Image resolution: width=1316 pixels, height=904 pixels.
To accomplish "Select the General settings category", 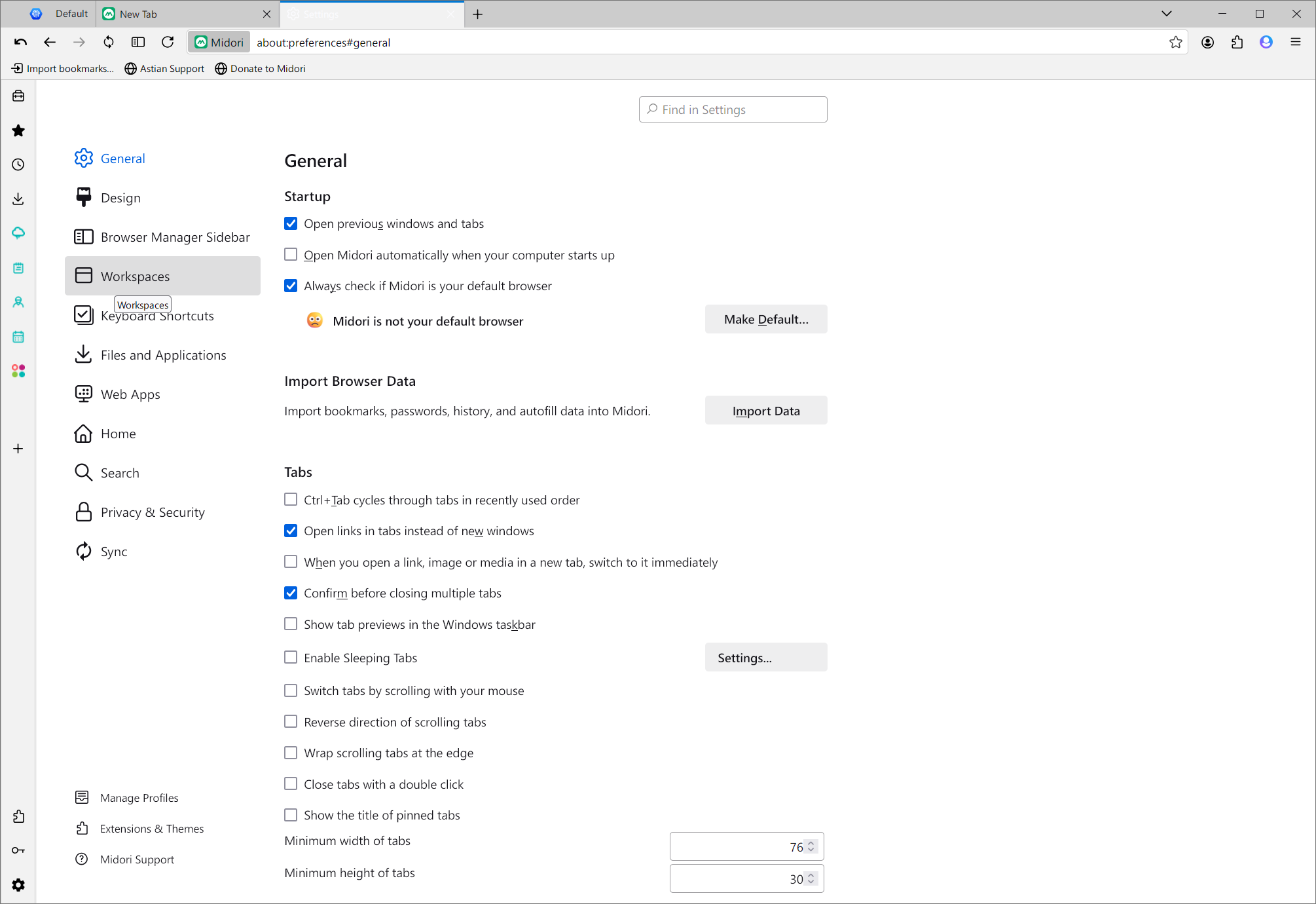I will [x=162, y=159].
